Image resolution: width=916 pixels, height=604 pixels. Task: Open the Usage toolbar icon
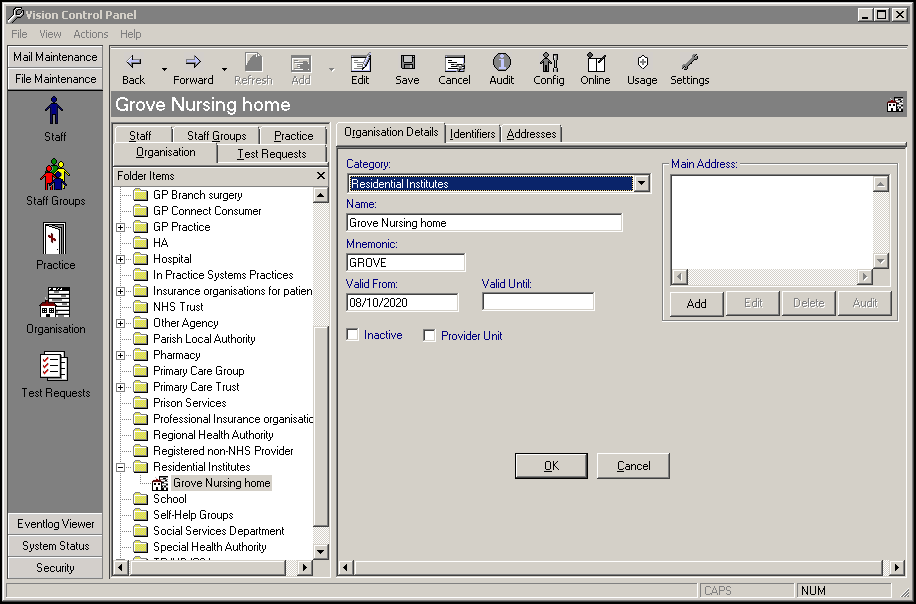(x=642, y=69)
